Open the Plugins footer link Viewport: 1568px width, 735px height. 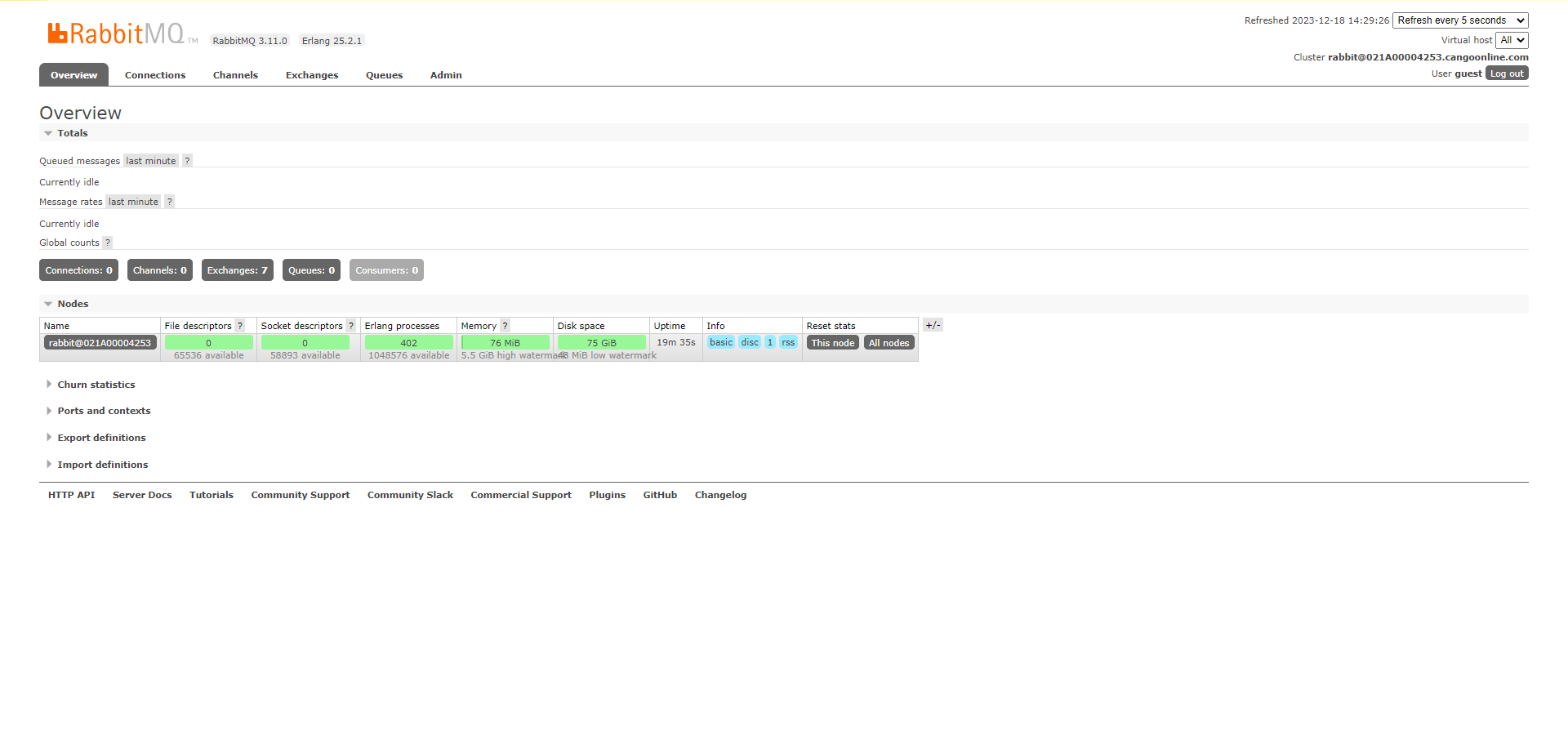607,495
